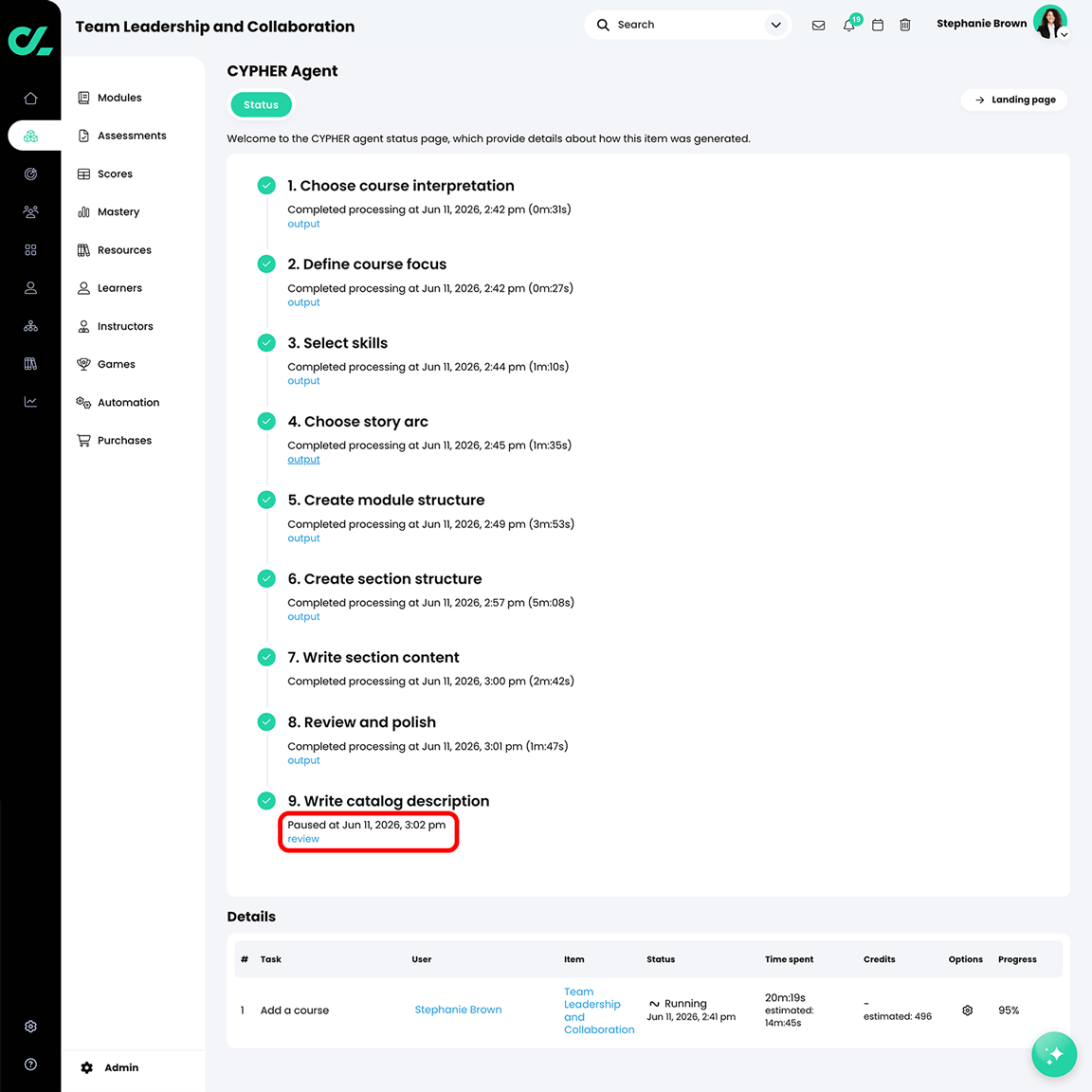The image size is (1092, 1092).
Task: Open the help question mark icon
Action: (x=30, y=1065)
